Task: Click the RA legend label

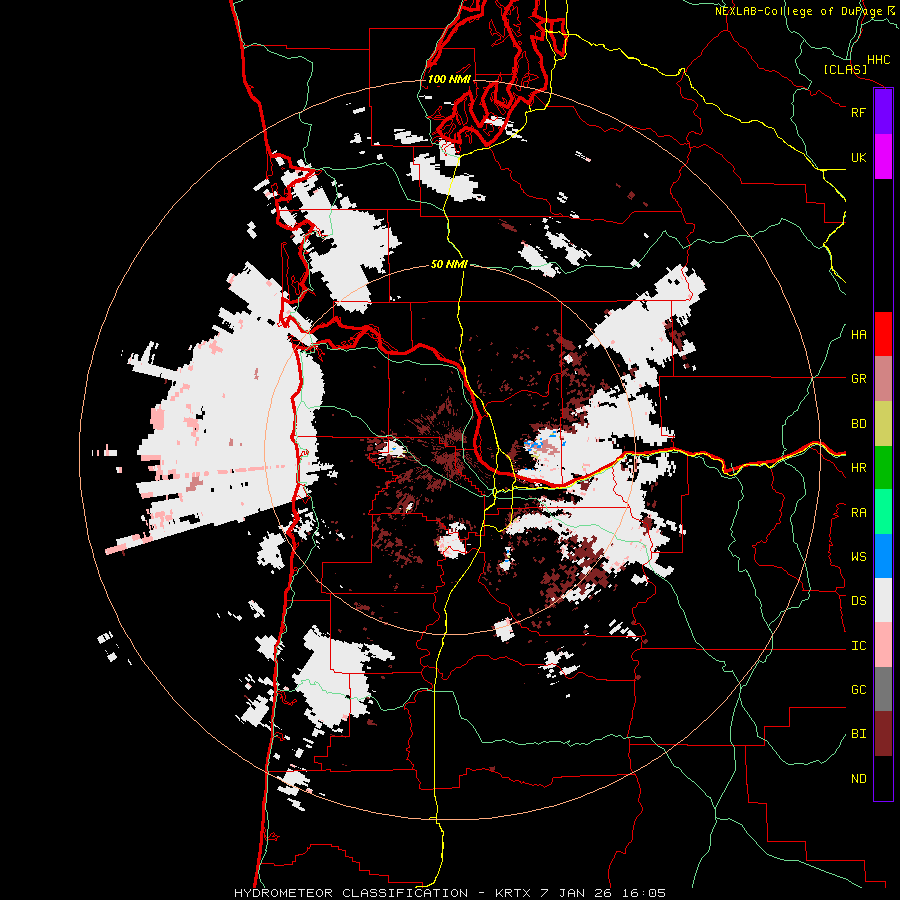Action: 858,513
